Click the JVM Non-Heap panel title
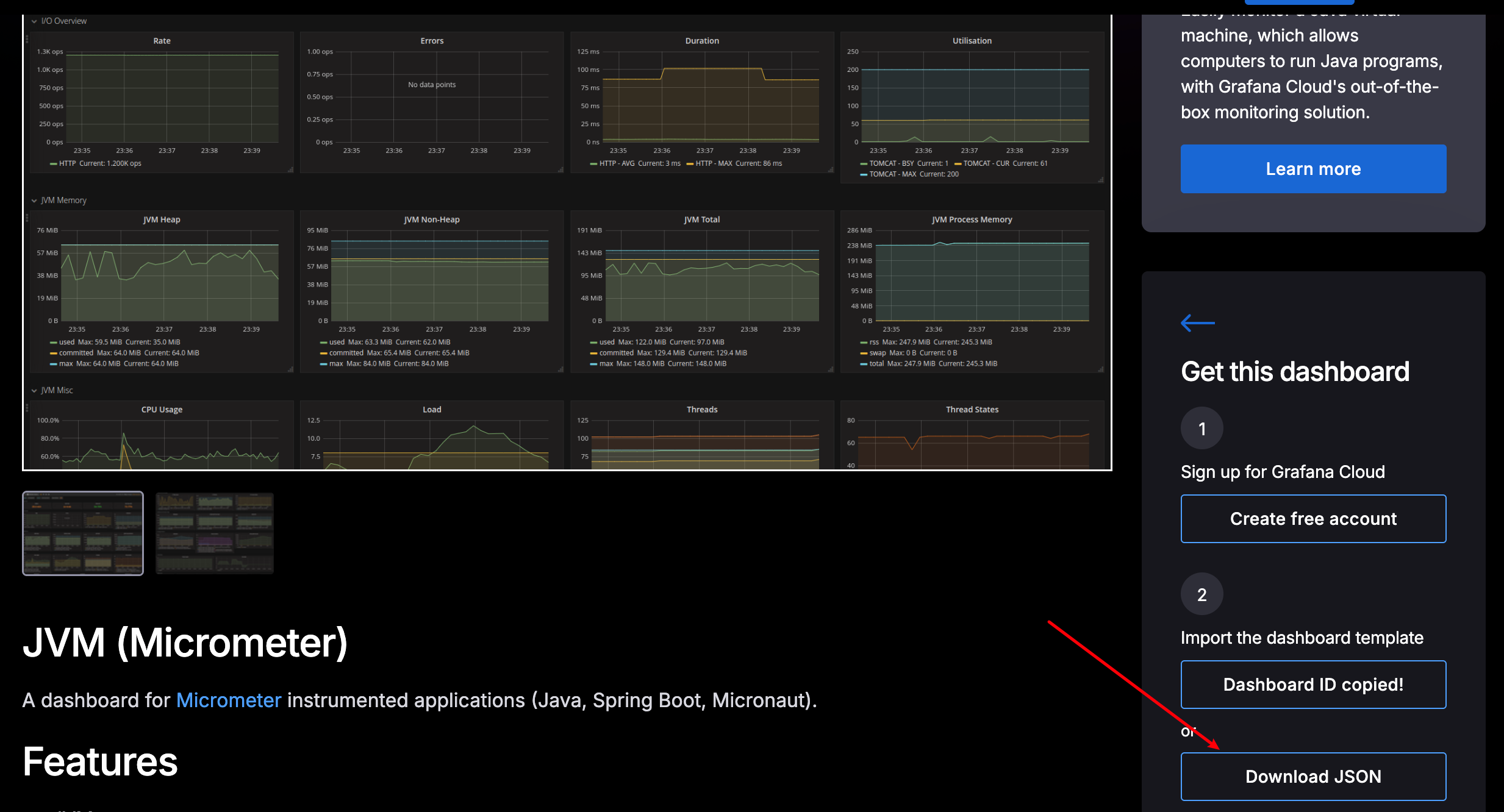Image resolution: width=1504 pixels, height=812 pixels. pyautogui.click(x=432, y=219)
